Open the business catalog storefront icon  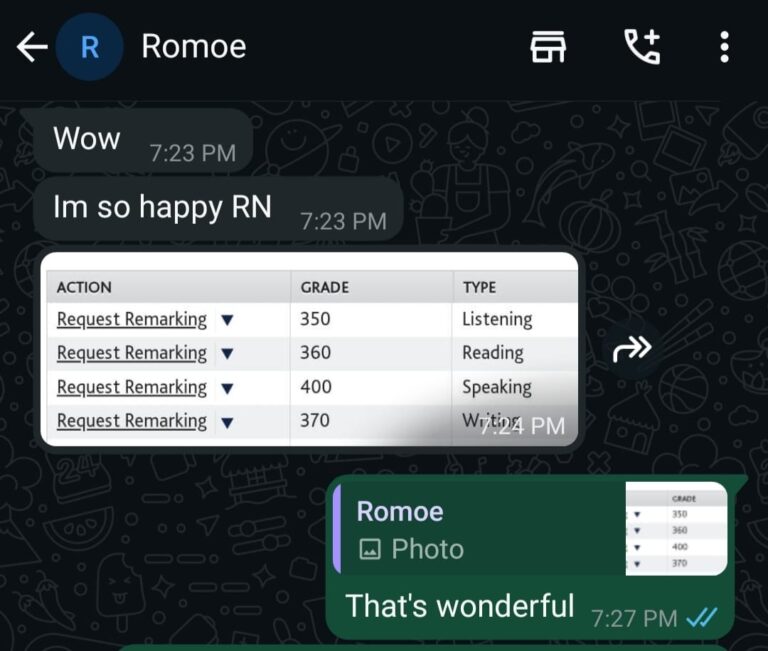click(x=548, y=47)
